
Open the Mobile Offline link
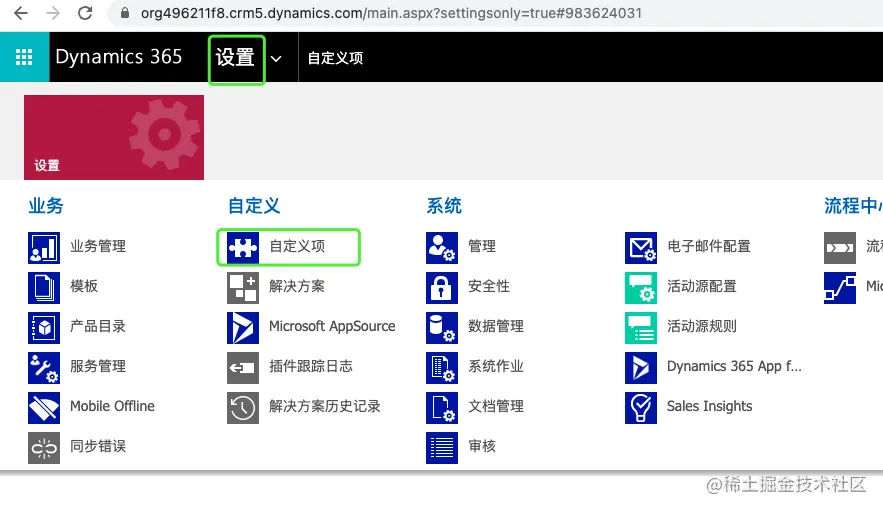pyautogui.click(x=112, y=406)
